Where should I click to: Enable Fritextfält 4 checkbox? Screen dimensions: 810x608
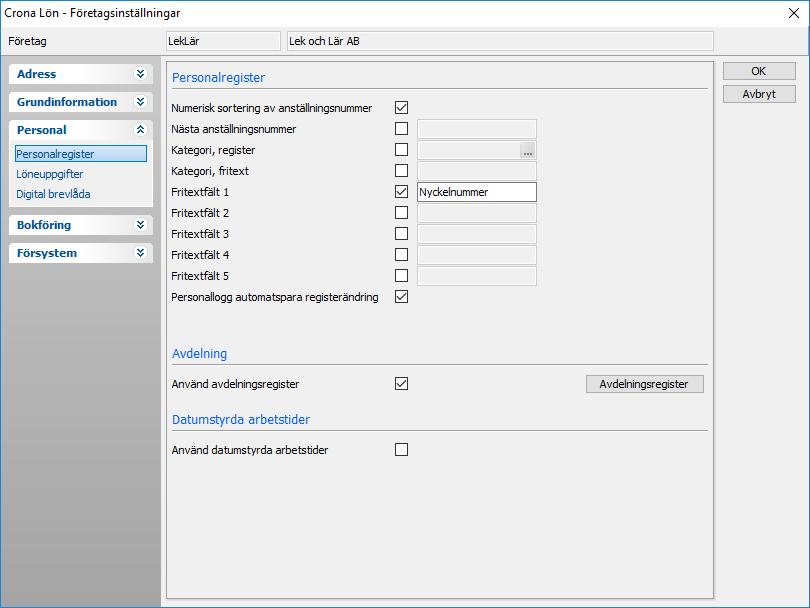click(401, 255)
